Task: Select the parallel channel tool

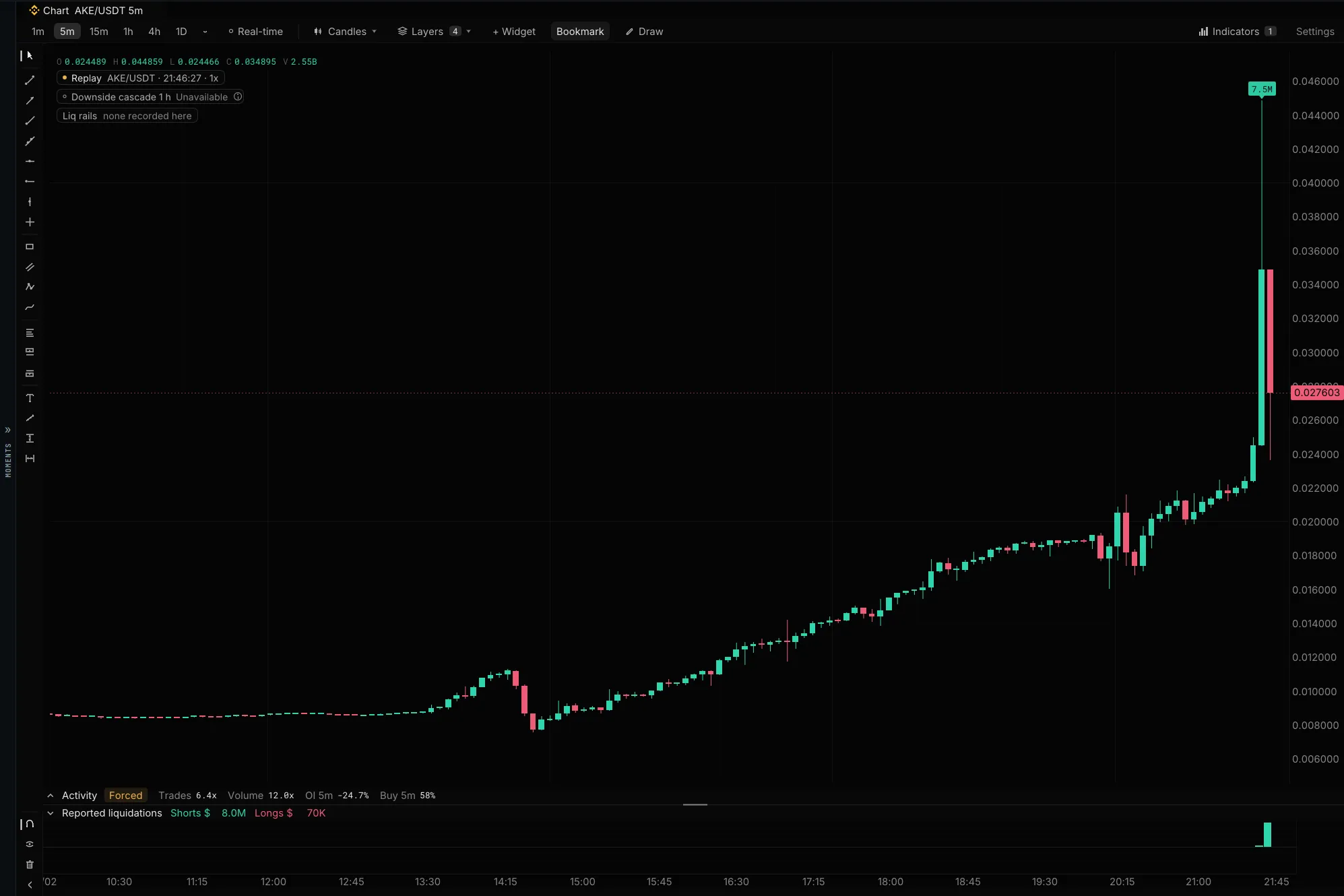Action: point(30,267)
